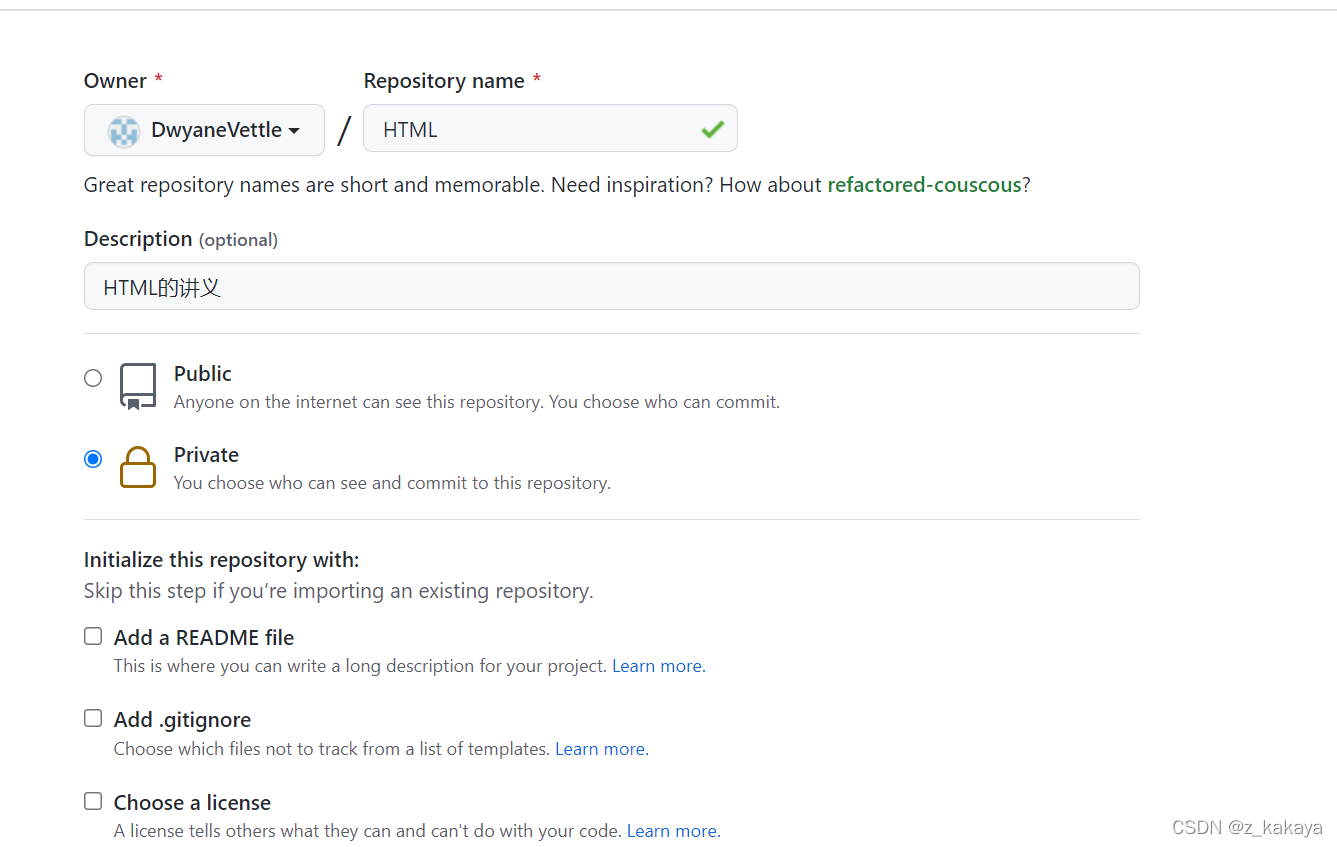Click the DwyaneVettle avatar icon
The width and height of the screenshot is (1337, 847).
coord(123,131)
